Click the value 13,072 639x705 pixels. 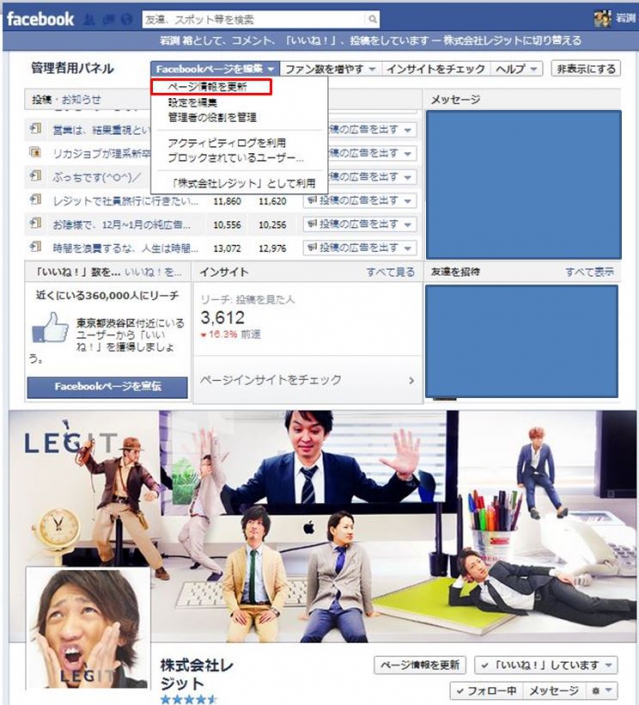pos(227,248)
